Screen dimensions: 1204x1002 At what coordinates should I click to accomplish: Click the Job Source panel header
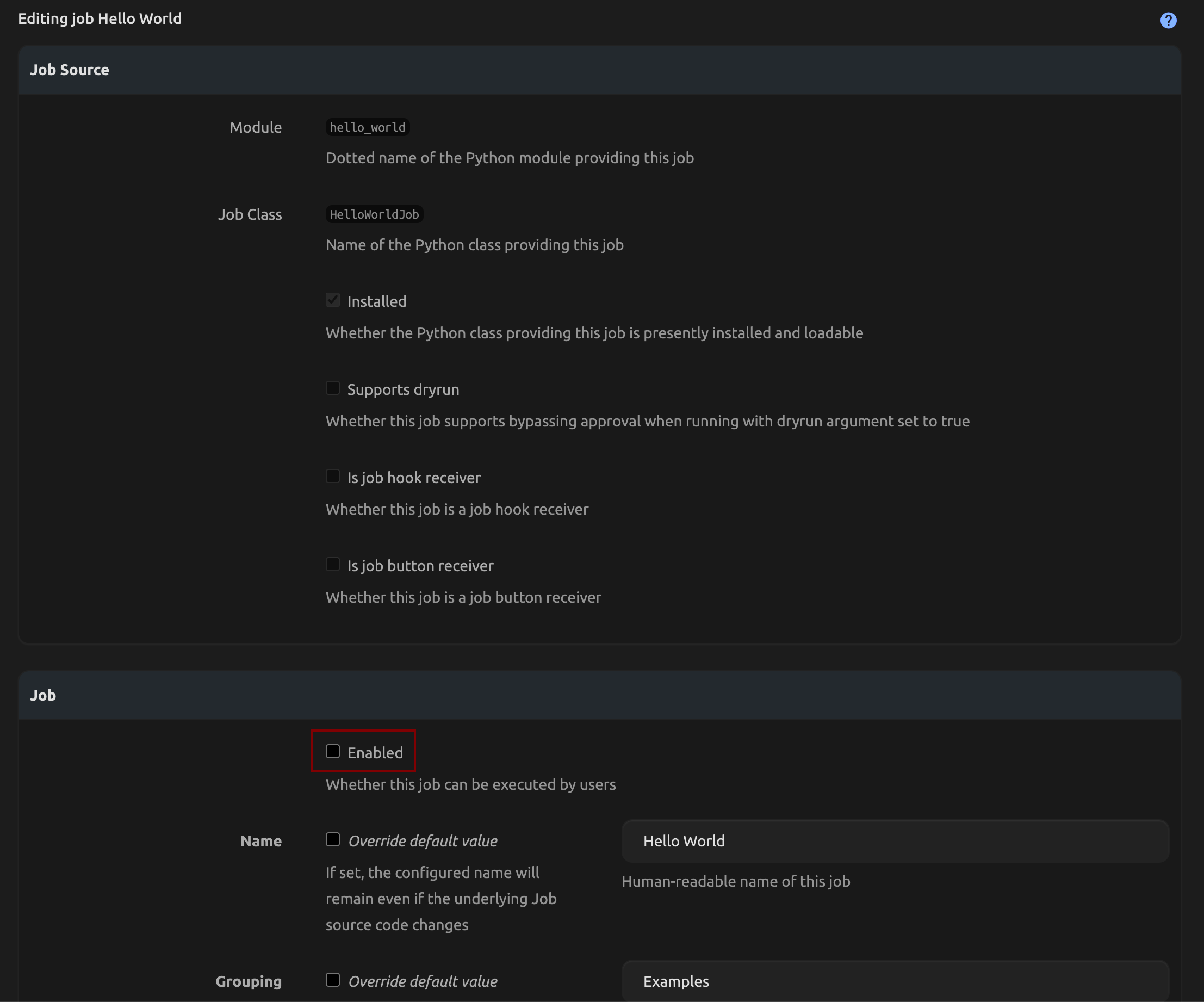pyautogui.click(x=70, y=70)
